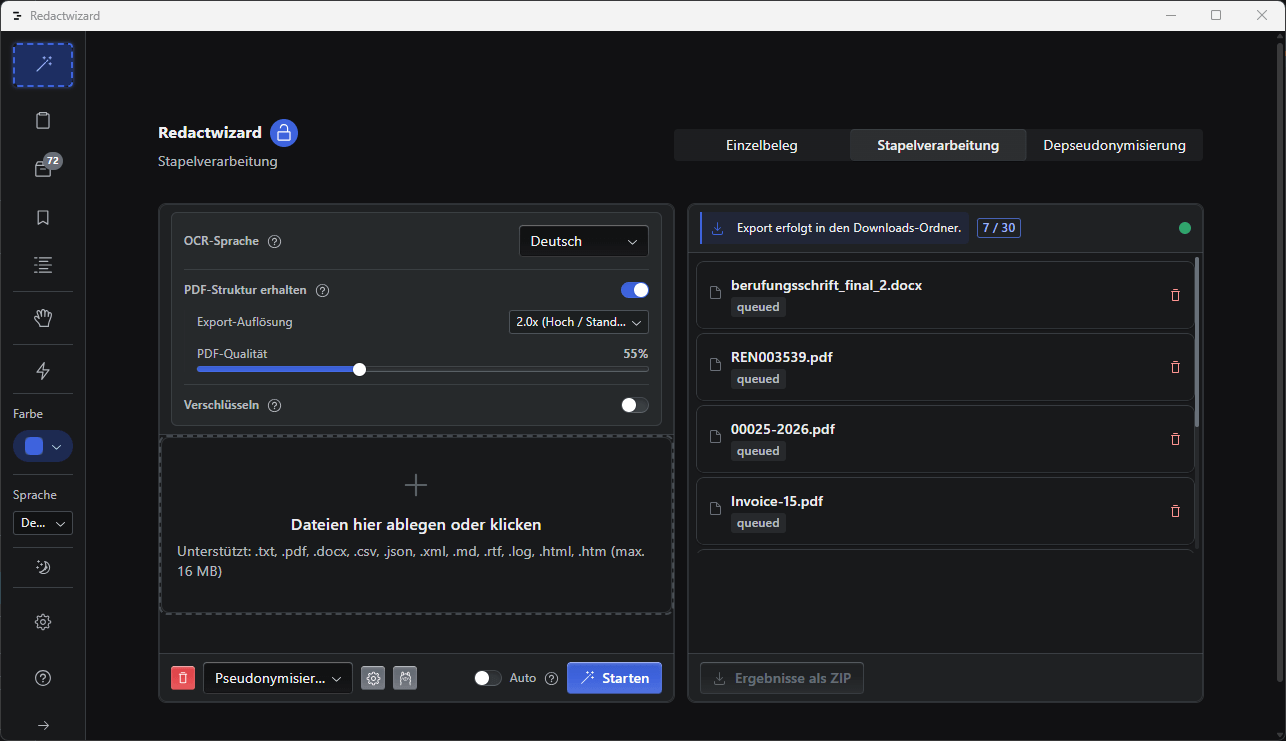Remove Invoice-15.pdf from queue
Viewport: 1286px width, 741px height.
point(1175,511)
